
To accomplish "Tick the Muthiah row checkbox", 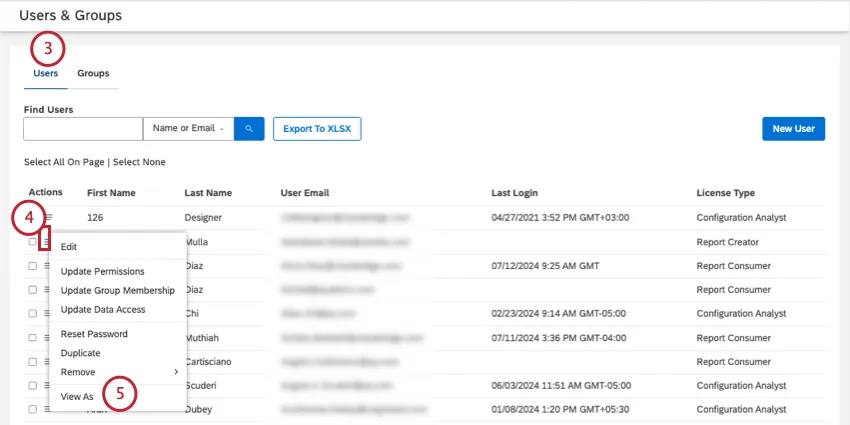I will click(33, 338).
